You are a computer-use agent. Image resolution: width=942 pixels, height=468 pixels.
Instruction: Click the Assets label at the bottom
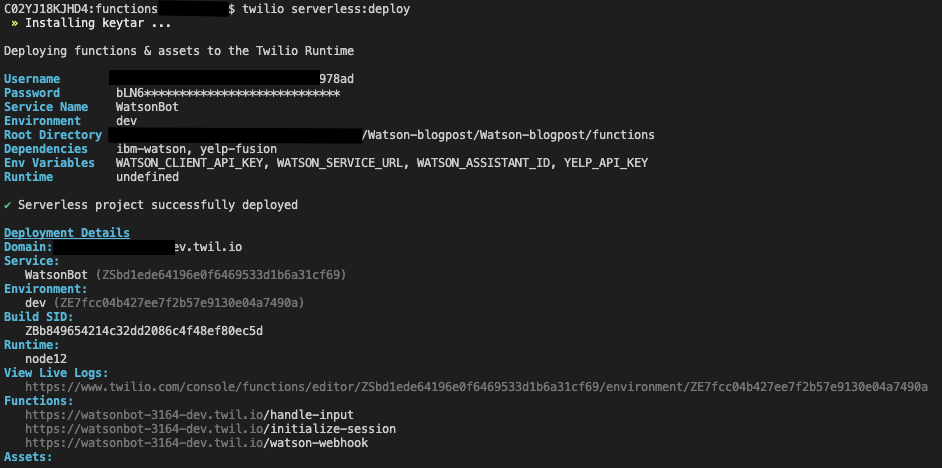[28, 457]
